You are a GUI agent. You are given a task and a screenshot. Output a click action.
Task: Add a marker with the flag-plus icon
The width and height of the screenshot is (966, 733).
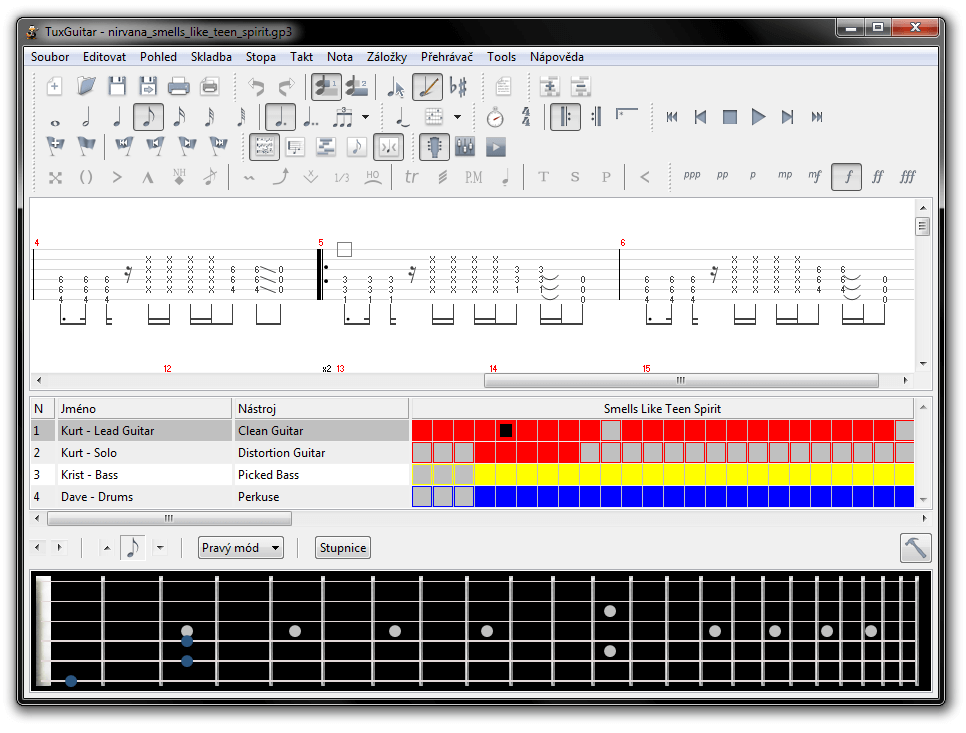(55, 147)
